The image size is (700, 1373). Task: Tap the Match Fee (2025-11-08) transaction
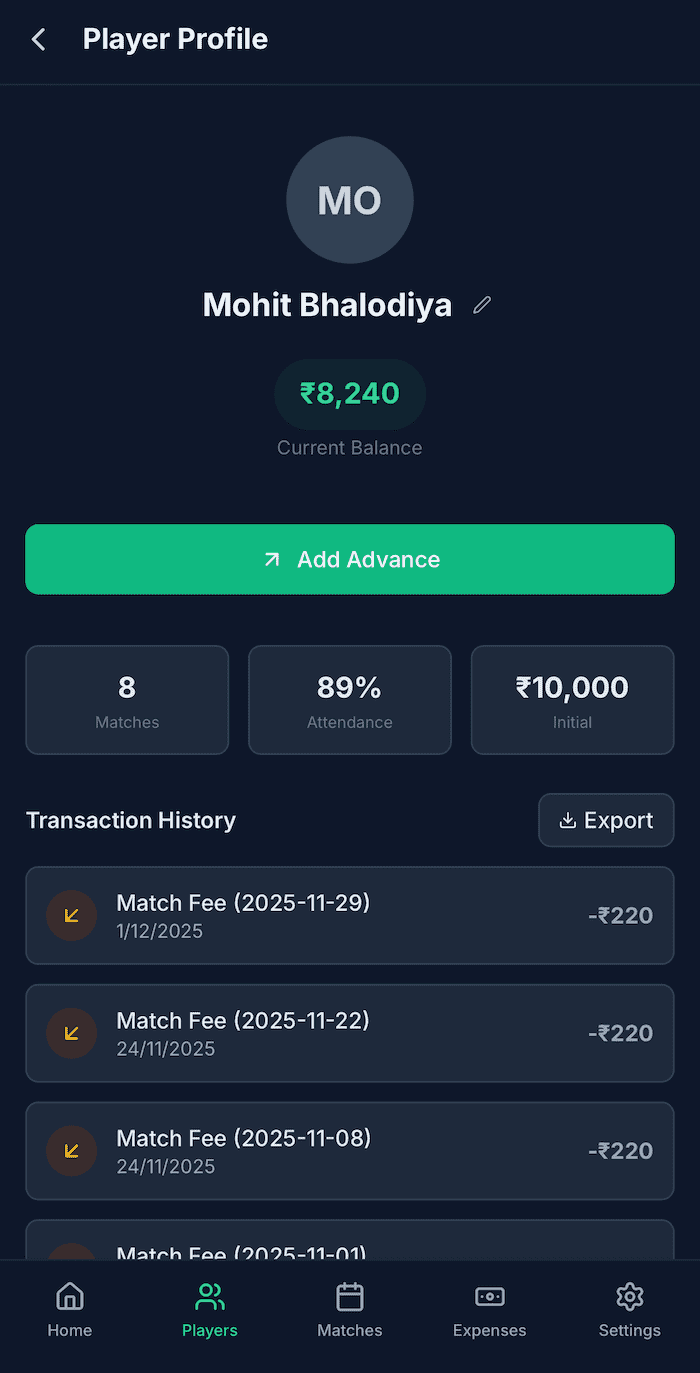(x=350, y=1151)
